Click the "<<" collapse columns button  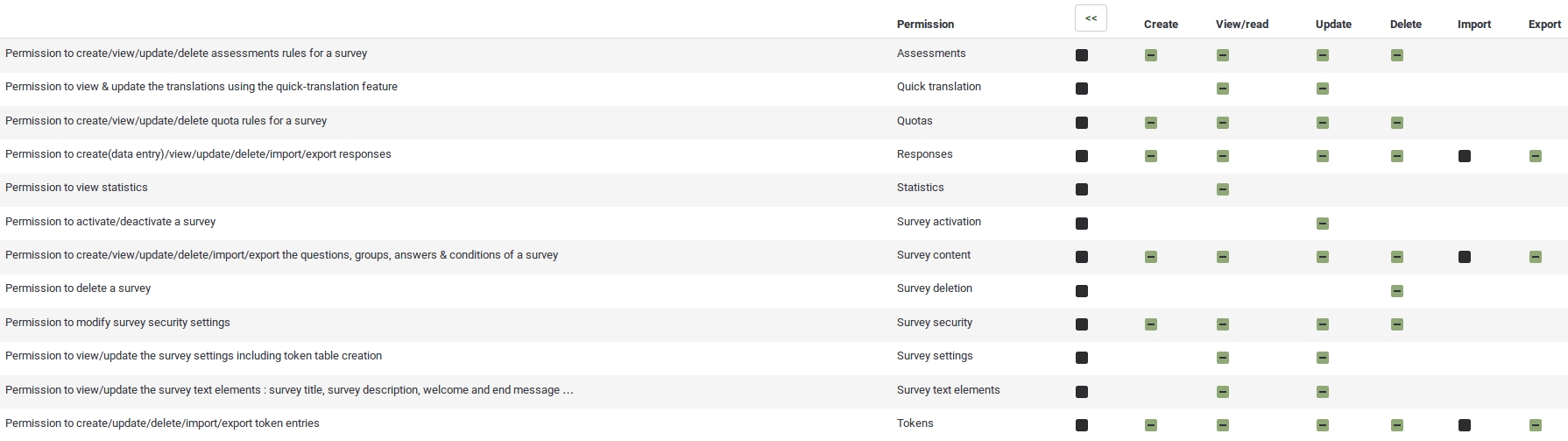1091,18
